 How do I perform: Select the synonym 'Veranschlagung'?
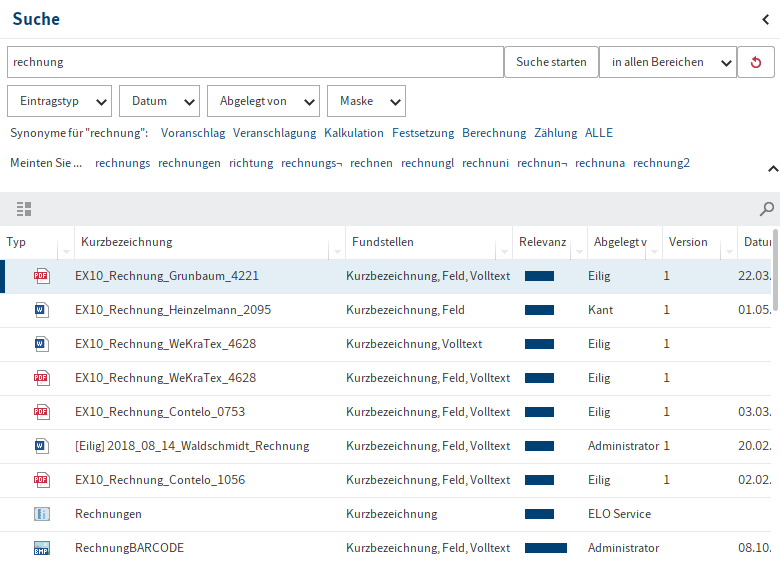[275, 133]
